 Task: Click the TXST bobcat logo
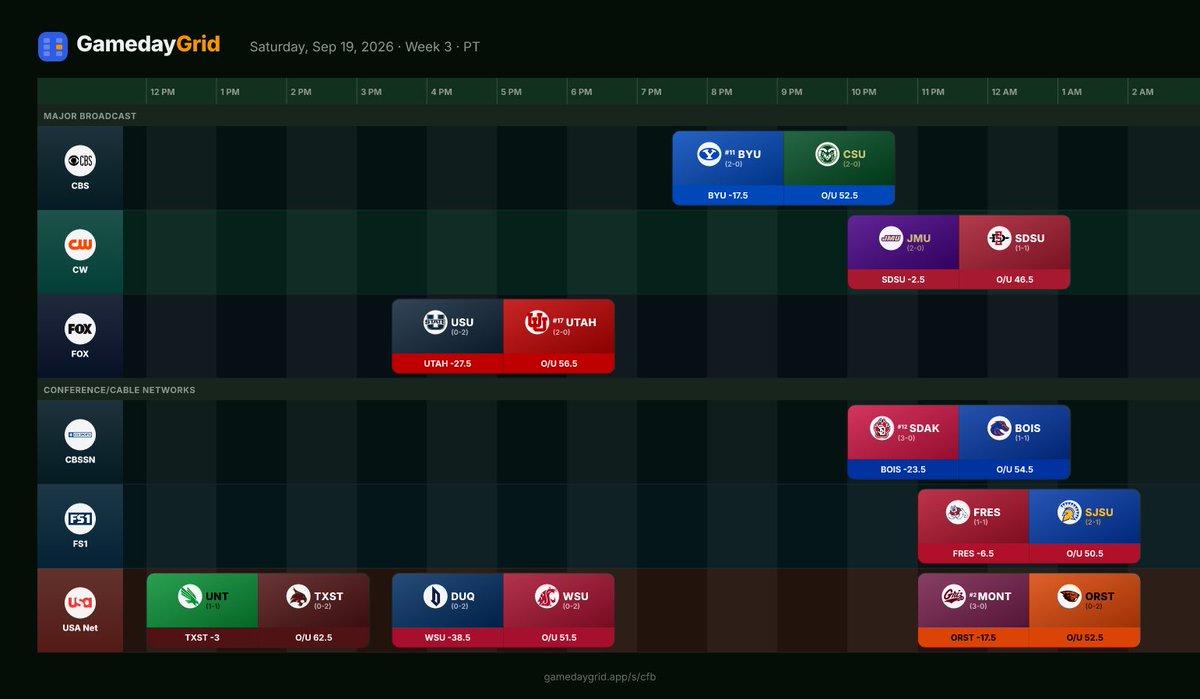coord(298,597)
